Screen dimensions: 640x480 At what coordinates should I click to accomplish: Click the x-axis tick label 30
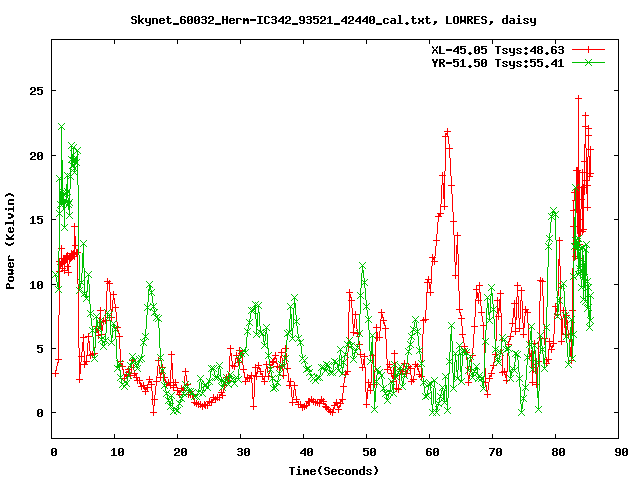(243, 452)
